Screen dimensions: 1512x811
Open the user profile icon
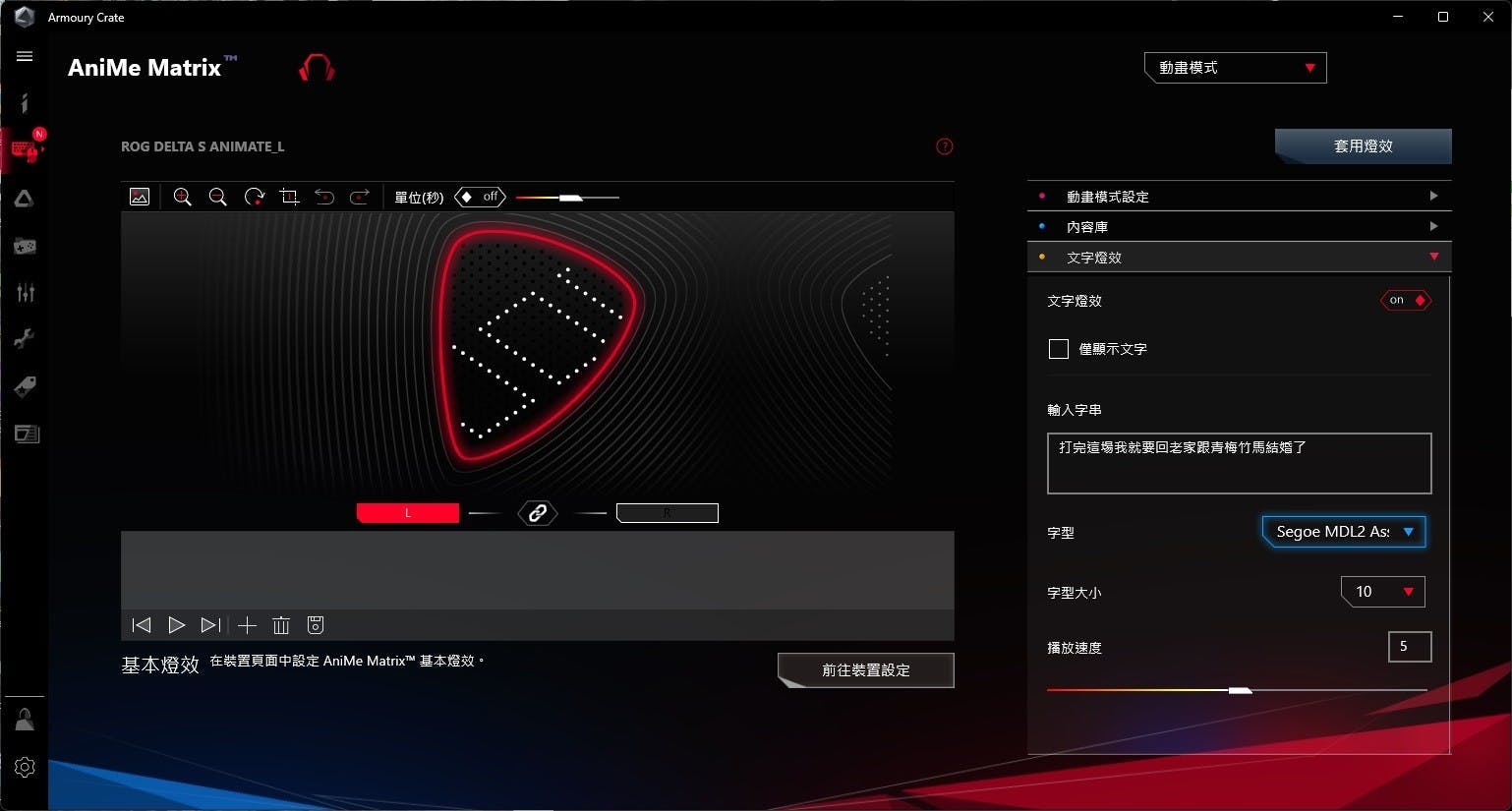[x=25, y=719]
